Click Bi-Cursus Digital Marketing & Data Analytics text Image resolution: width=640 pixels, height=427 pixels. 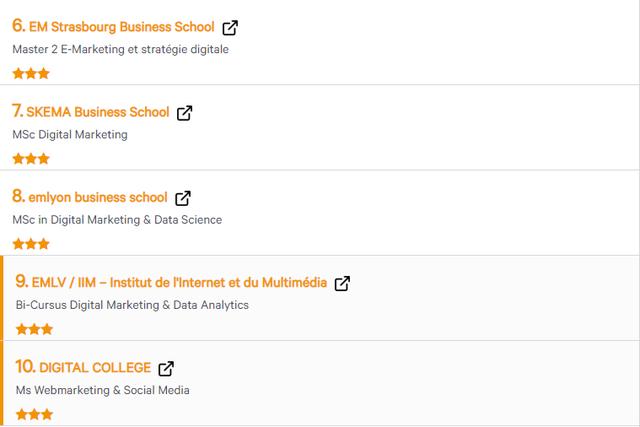pos(132,305)
